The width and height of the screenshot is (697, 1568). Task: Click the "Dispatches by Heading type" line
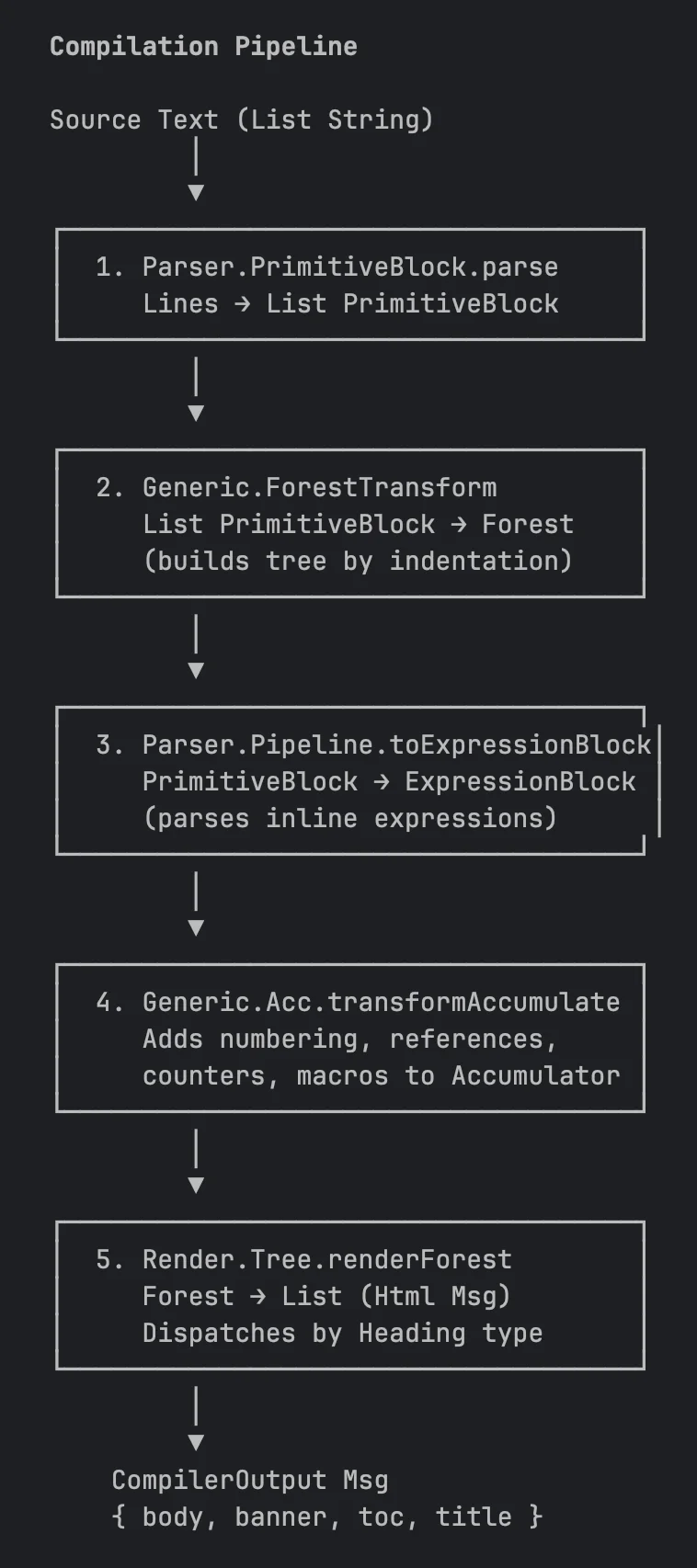click(x=342, y=1333)
